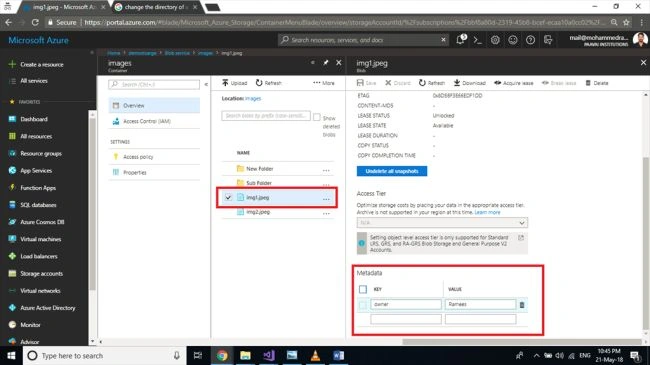This screenshot has height=365, width=650.
Task: Launch Cloud Shell from top bar
Action: coord(478,40)
